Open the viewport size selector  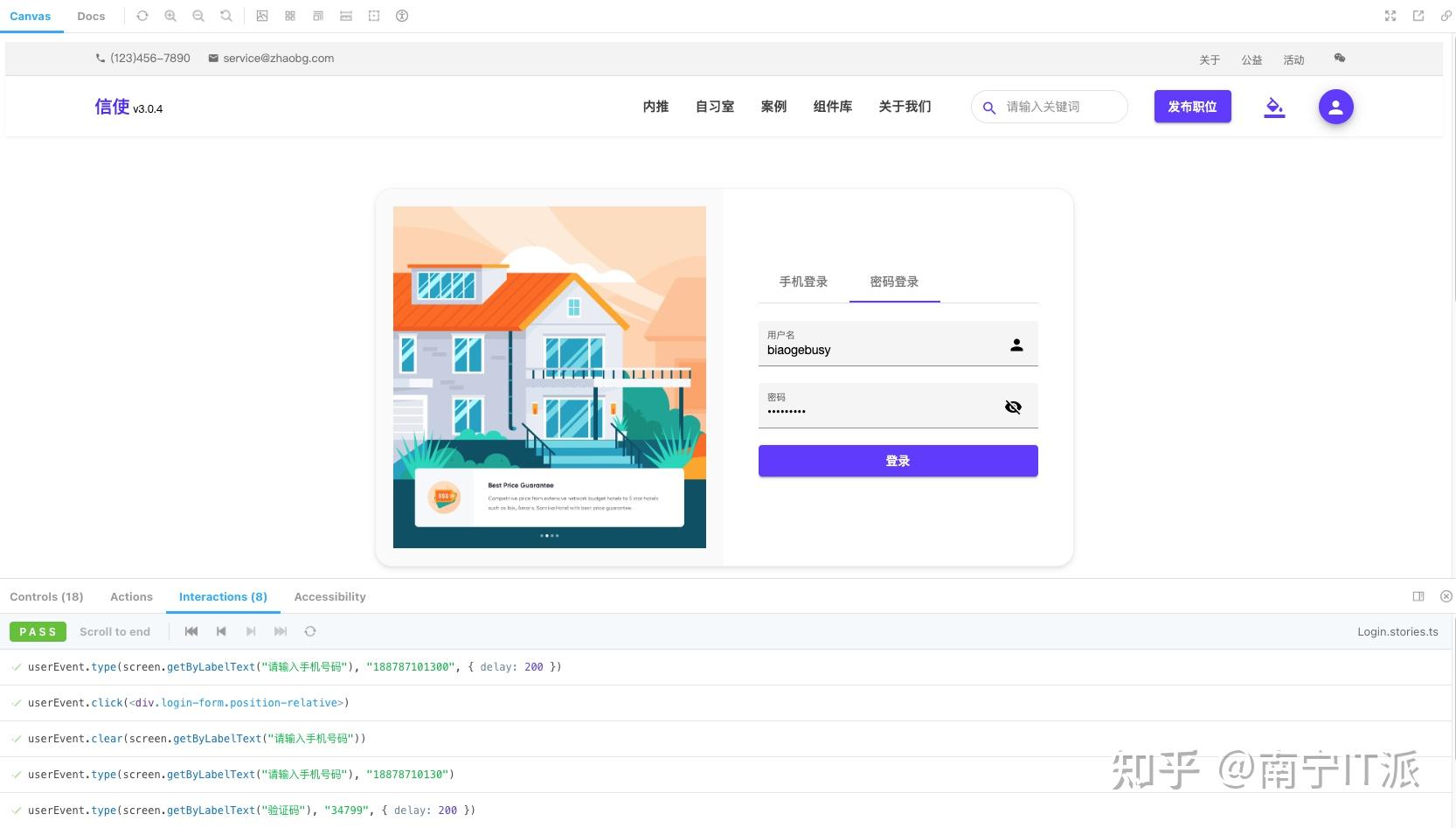pyautogui.click(x=318, y=15)
